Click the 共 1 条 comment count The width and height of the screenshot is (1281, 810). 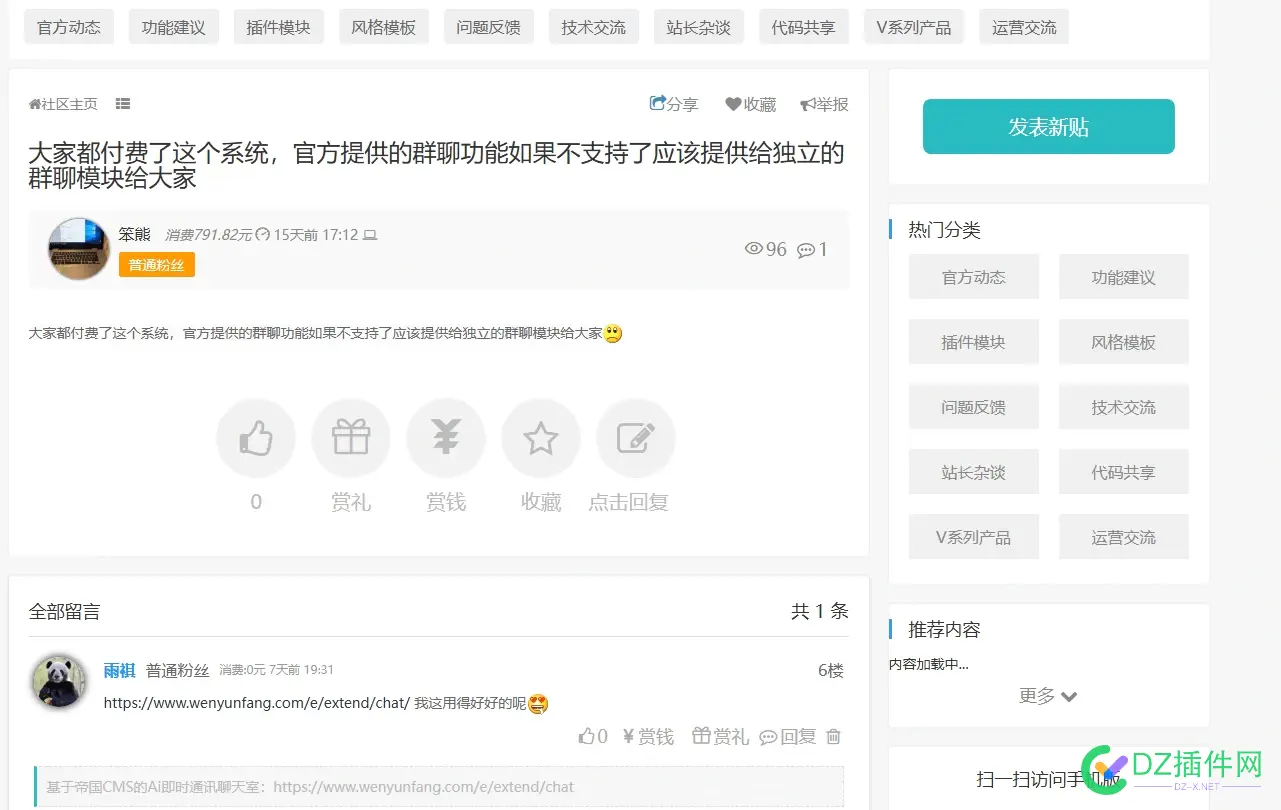[820, 611]
